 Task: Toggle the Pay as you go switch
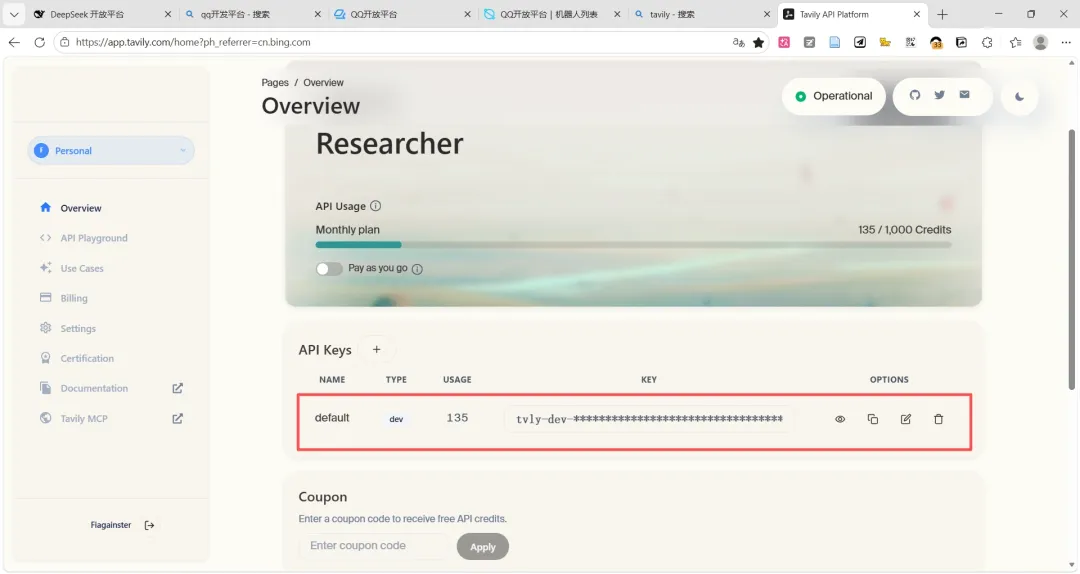(x=329, y=269)
